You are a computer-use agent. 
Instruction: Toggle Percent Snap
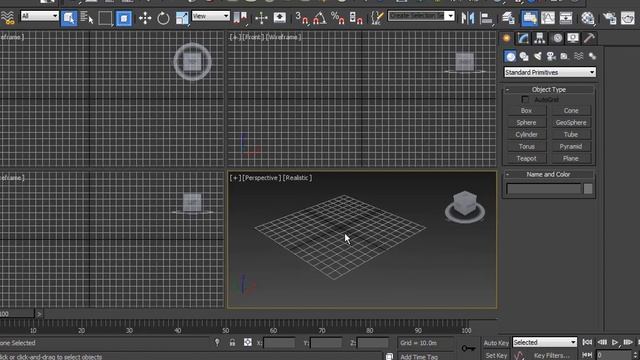338,18
